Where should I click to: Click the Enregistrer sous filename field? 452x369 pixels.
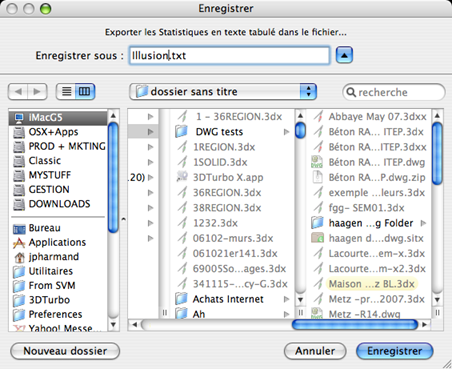(x=229, y=55)
